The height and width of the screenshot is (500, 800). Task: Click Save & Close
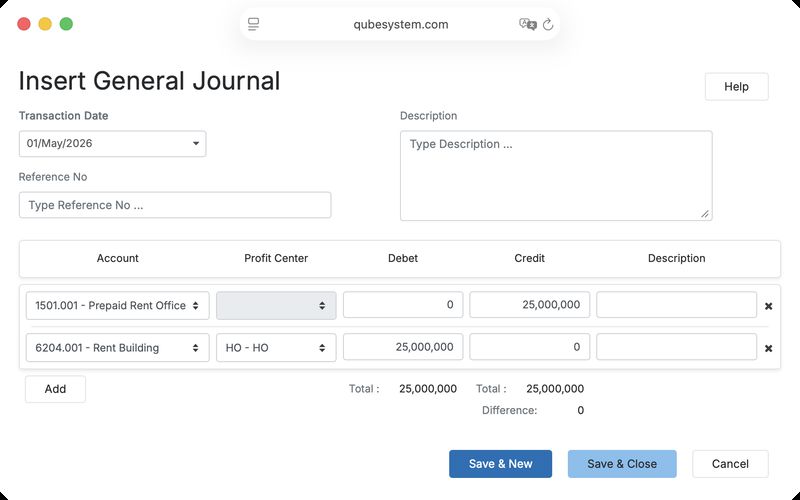click(x=622, y=464)
